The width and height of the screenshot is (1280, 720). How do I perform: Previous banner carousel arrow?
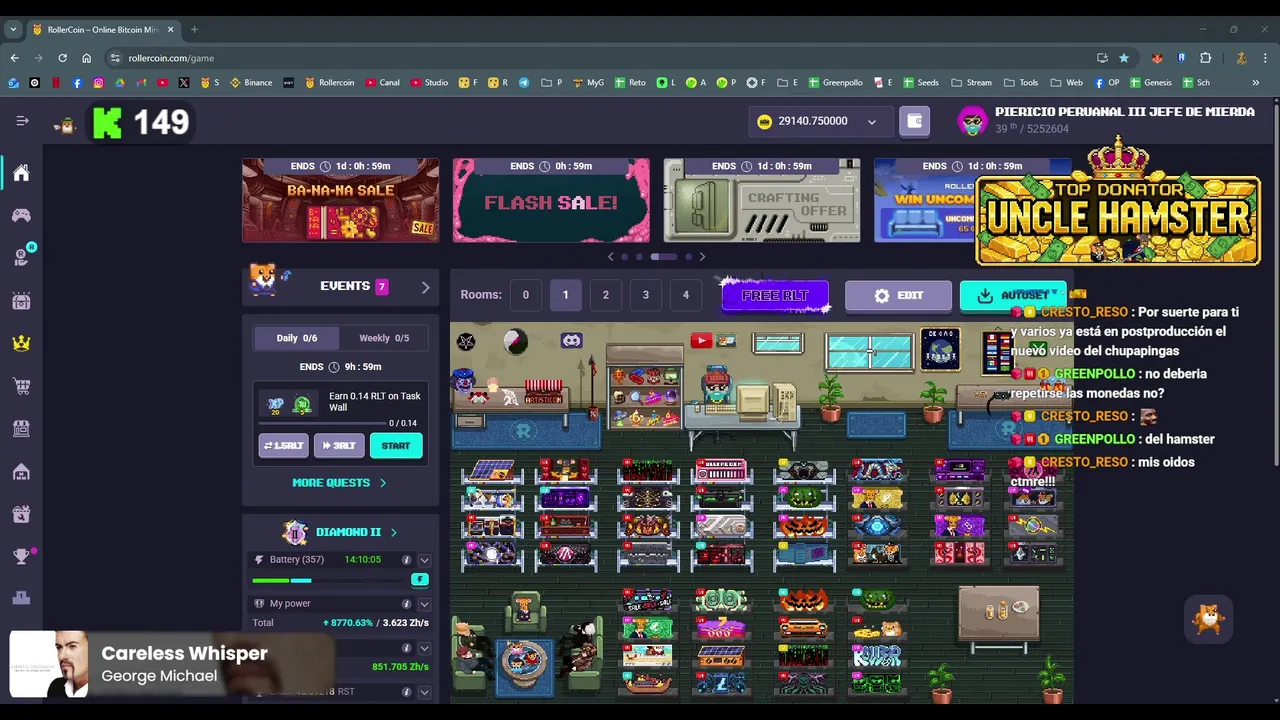pos(611,257)
